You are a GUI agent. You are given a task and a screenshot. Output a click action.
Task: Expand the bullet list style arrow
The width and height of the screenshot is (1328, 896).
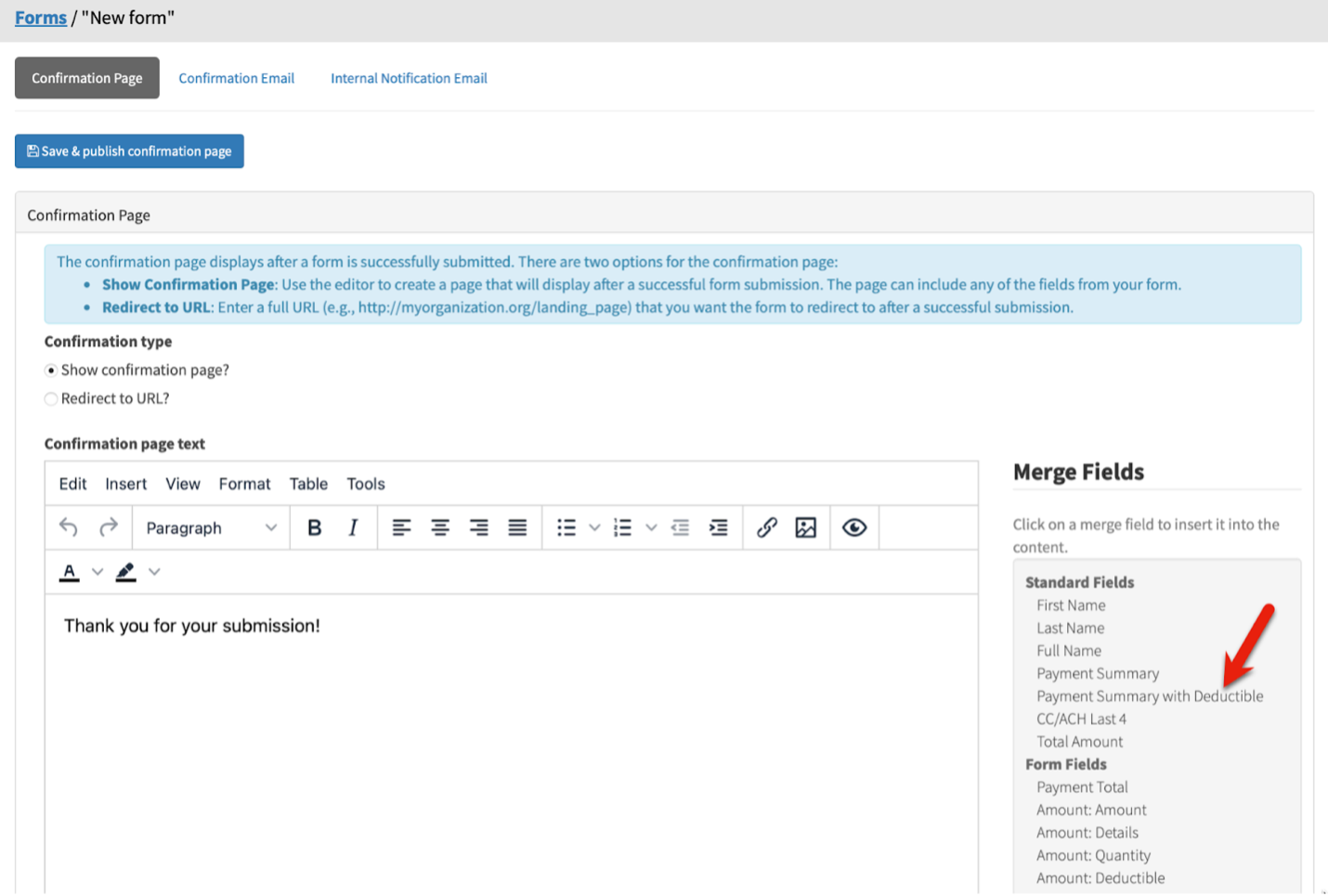(594, 527)
